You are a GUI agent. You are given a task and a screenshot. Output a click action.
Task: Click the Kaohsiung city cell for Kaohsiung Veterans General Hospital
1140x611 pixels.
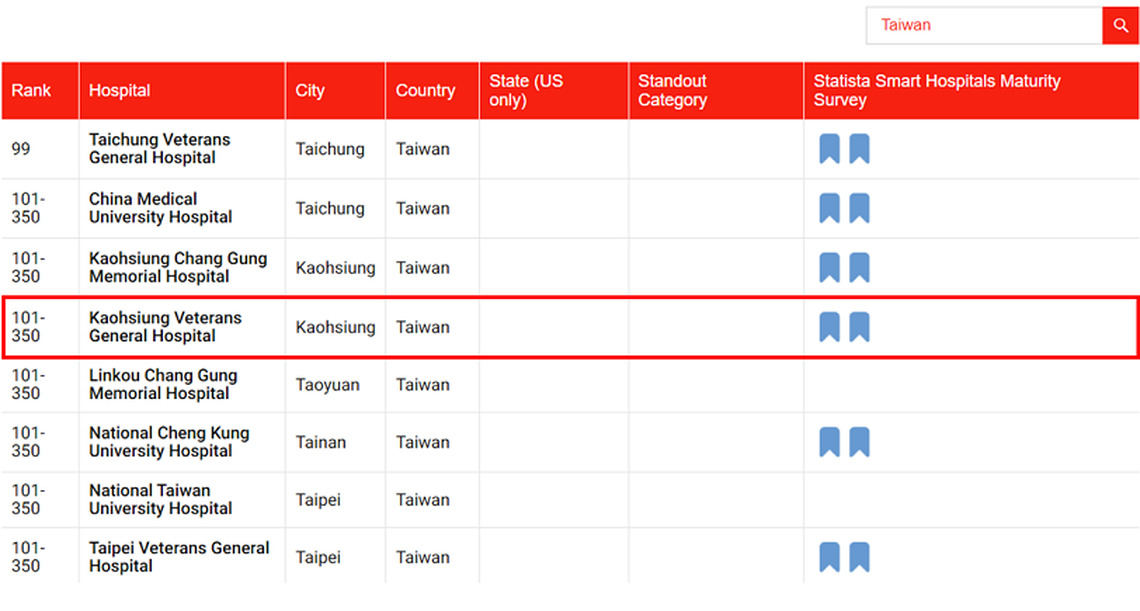335,327
